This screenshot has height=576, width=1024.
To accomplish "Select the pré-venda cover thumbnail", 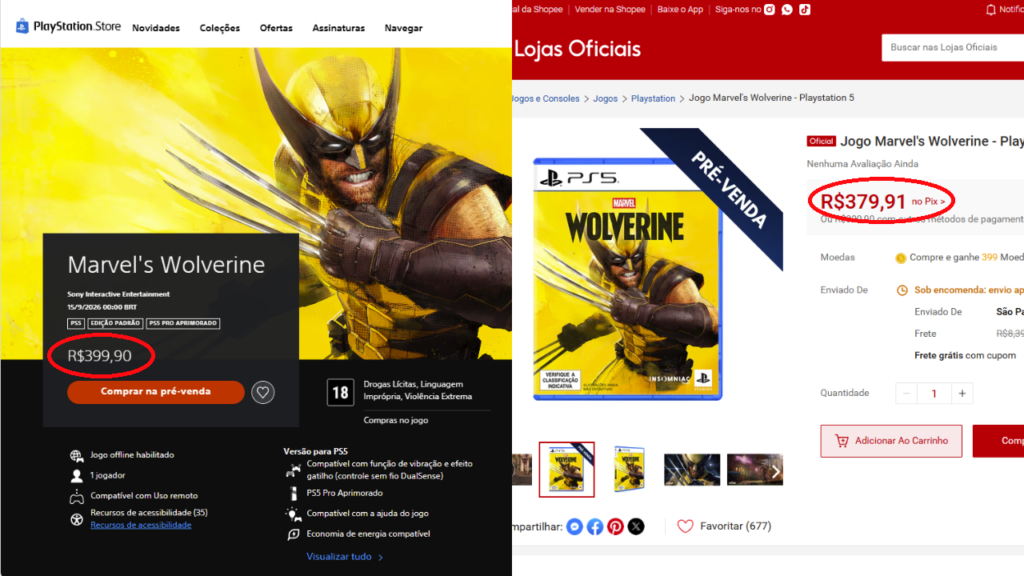I will coord(567,470).
